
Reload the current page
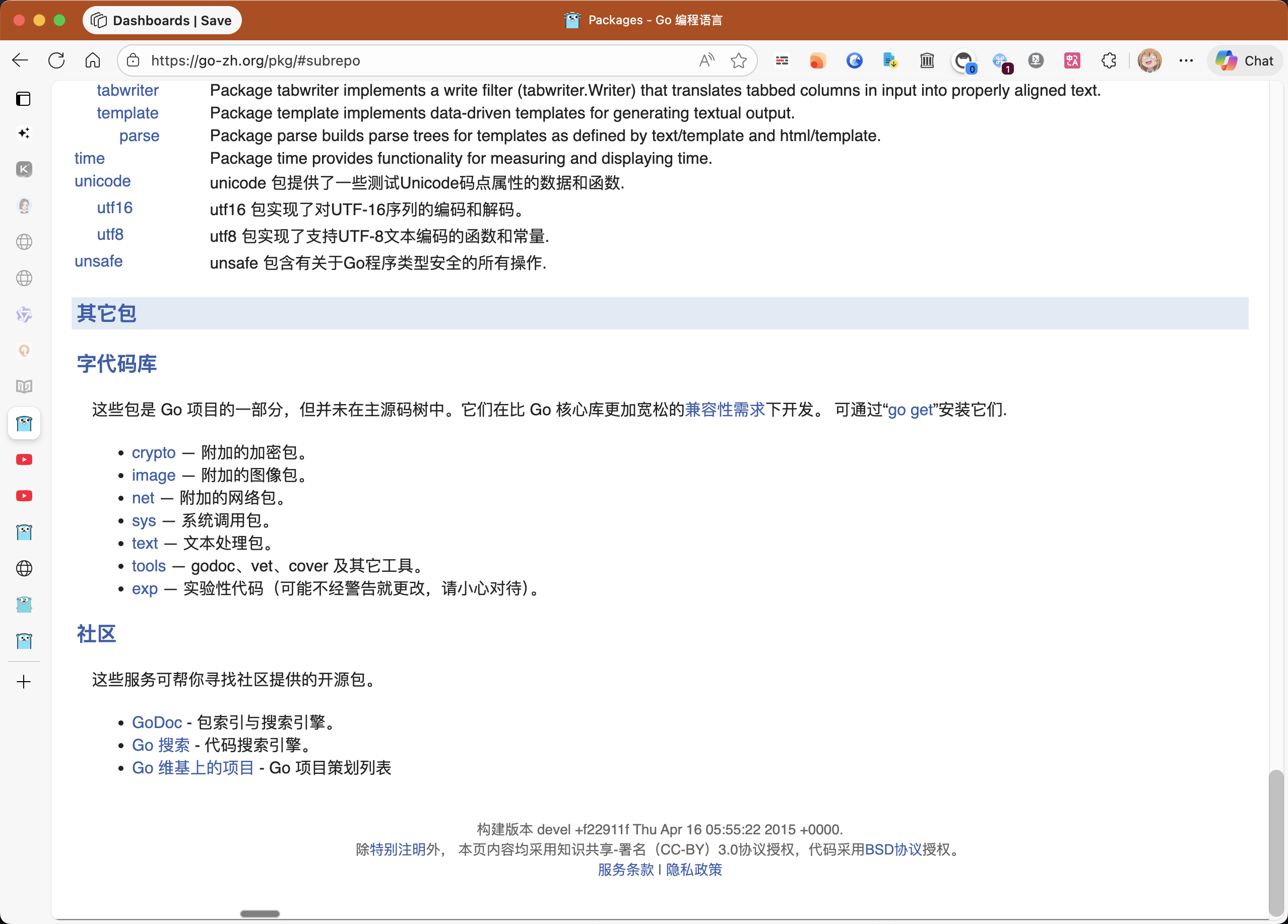[x=57, y=60]
